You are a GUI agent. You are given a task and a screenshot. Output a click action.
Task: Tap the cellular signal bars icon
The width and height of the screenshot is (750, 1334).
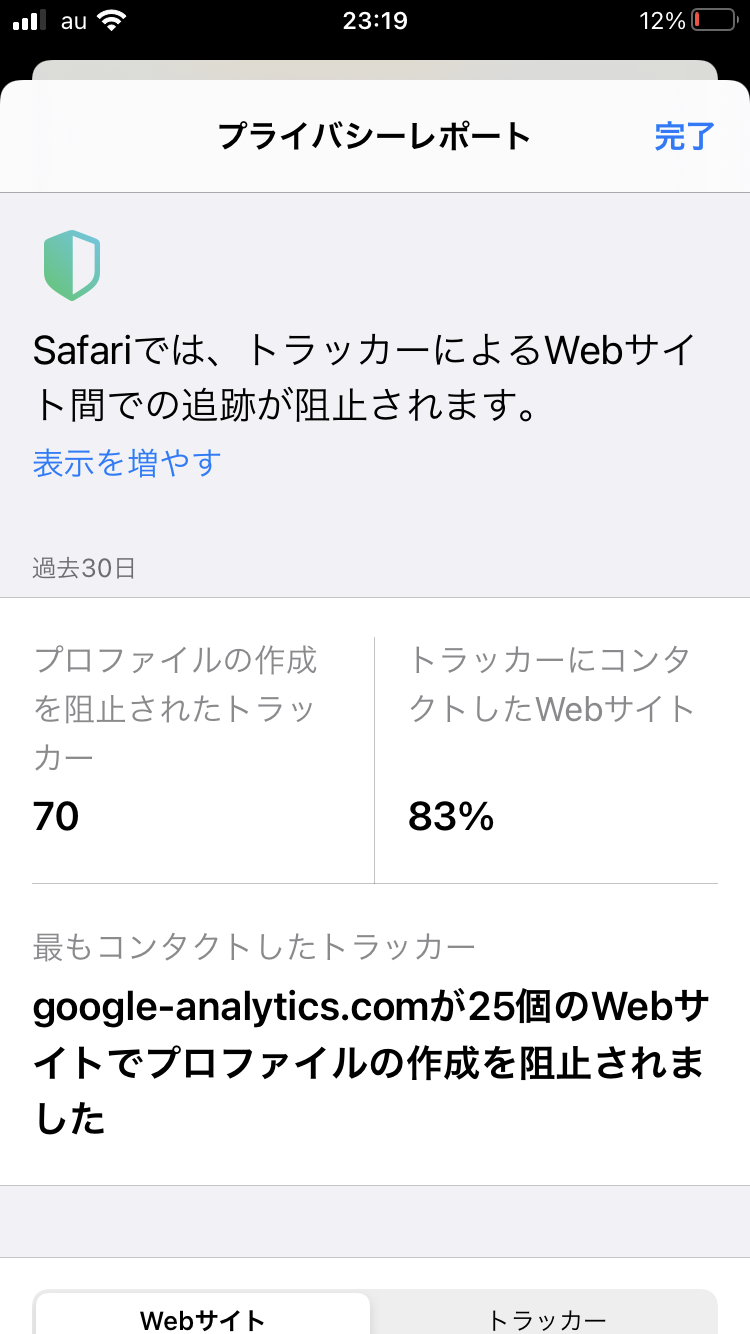click(31, 21)
